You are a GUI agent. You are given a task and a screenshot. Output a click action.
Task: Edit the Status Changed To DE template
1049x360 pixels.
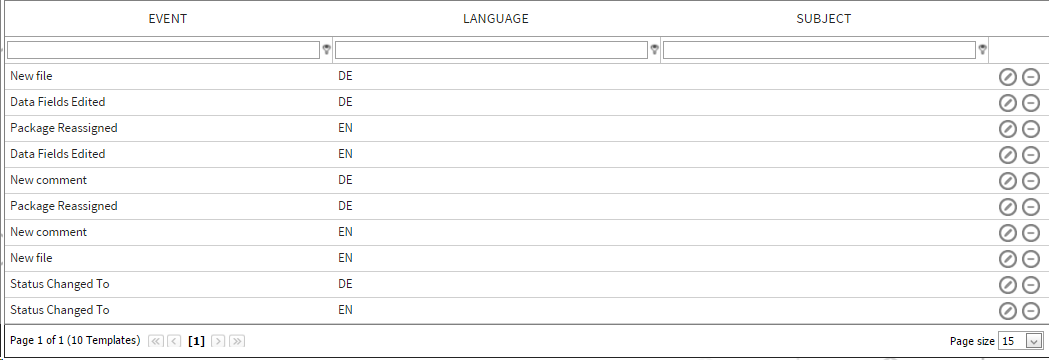[1007, 285]
